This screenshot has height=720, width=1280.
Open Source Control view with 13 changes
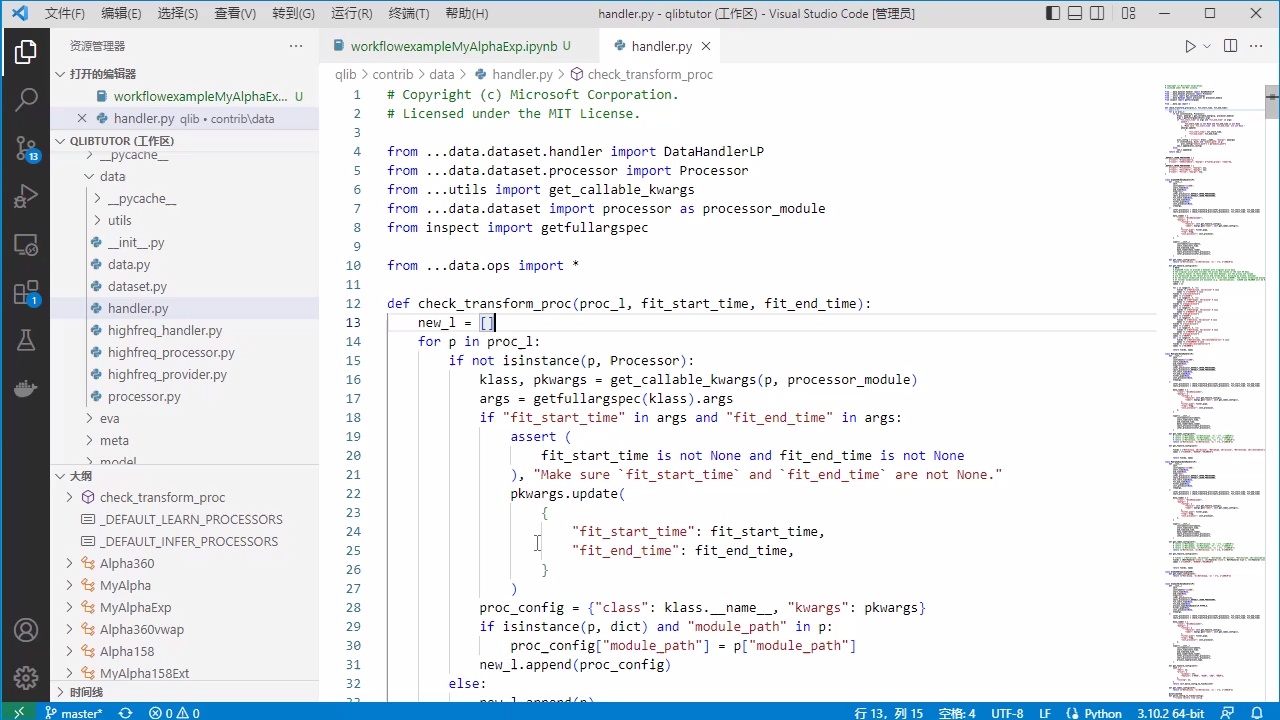26,149
